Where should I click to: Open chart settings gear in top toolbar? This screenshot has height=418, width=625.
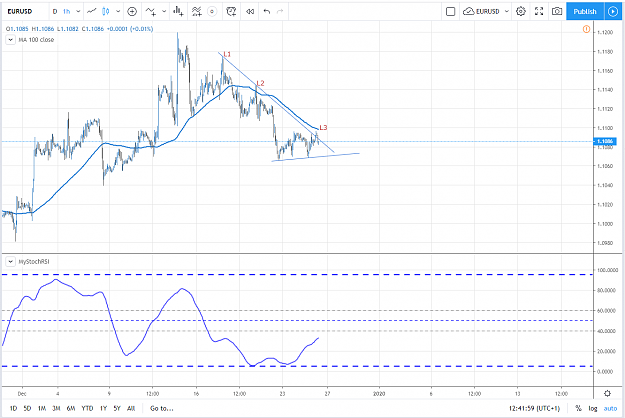pos(521,12)
